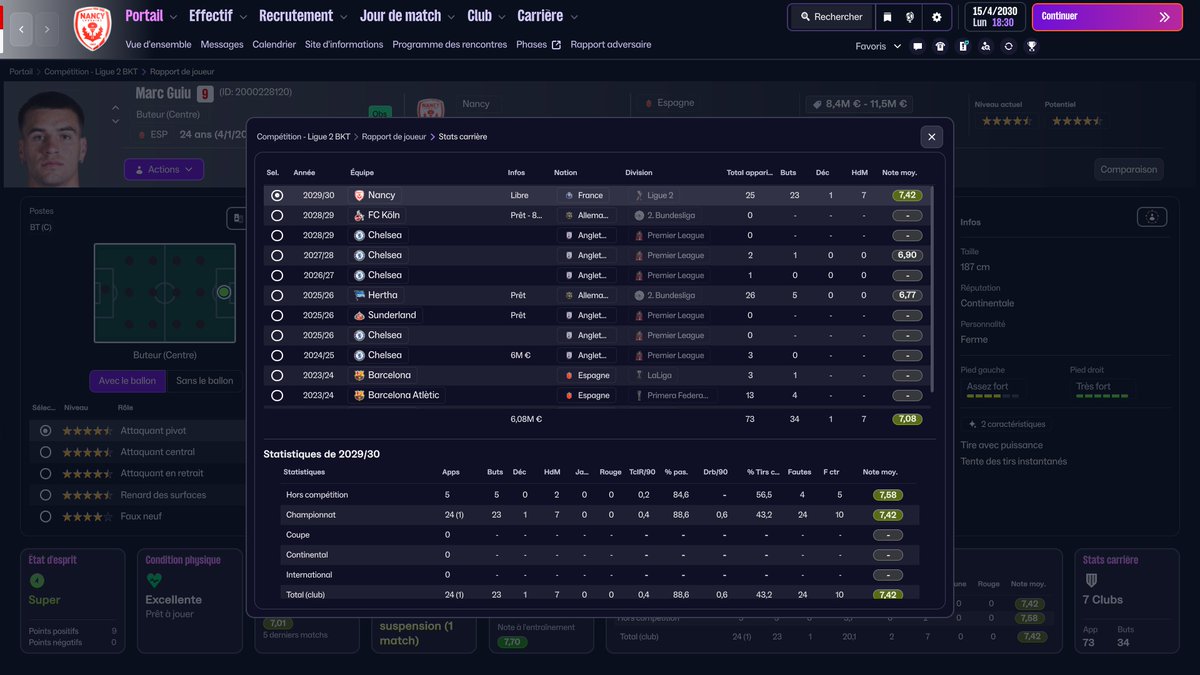Click the career table vertical scrollbar
This screenshot has height=675, width=1200.
coord(933,288)
